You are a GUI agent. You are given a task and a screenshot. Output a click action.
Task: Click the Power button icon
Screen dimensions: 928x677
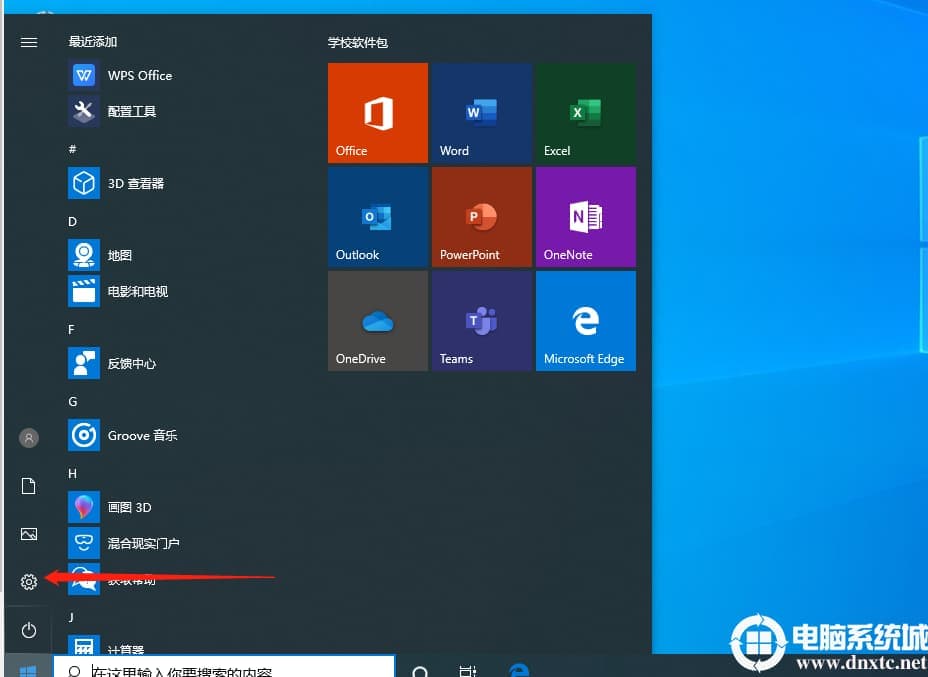(x=29, y=630)
